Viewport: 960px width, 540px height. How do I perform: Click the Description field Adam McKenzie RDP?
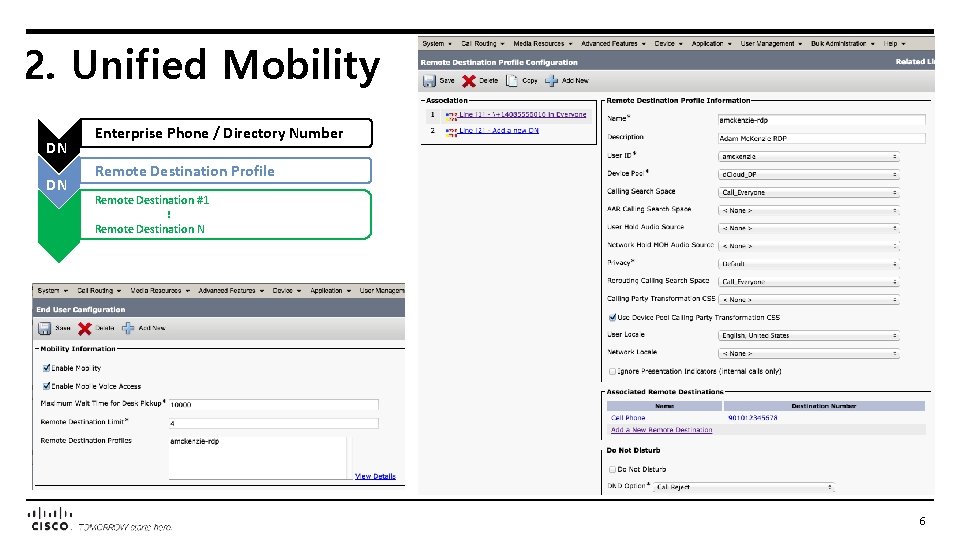coord(821,138)
